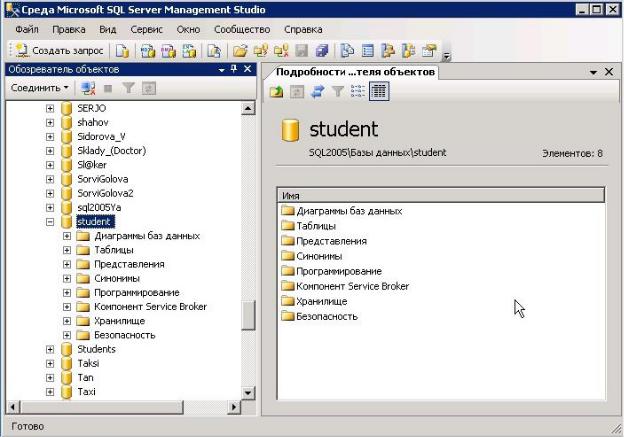This screenshot has height=437, width=624.
Task: Click the Summary list toolbar icon
Action: point(368,51)
